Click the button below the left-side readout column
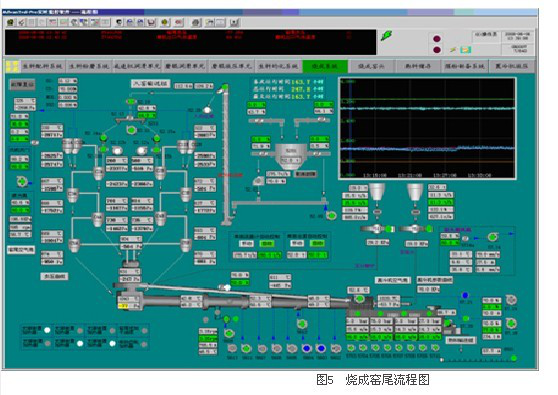 (21, 250)
